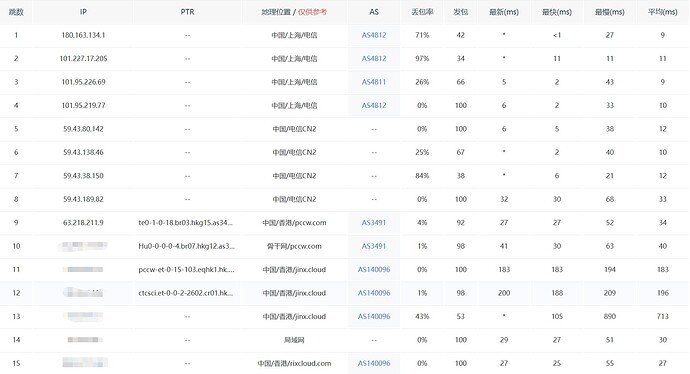Click the average value 713
This screenshot has width=690, height=374.
coord(663,316)
